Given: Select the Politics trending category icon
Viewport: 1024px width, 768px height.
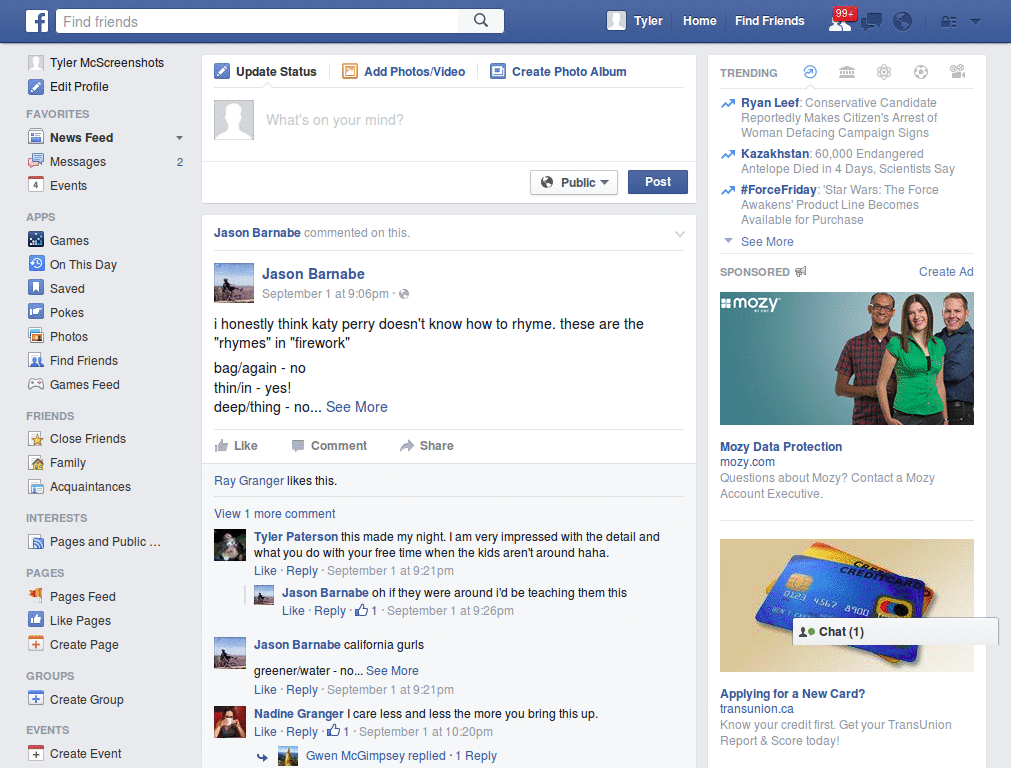Looking at the screenshot, I should click(847, 72).
